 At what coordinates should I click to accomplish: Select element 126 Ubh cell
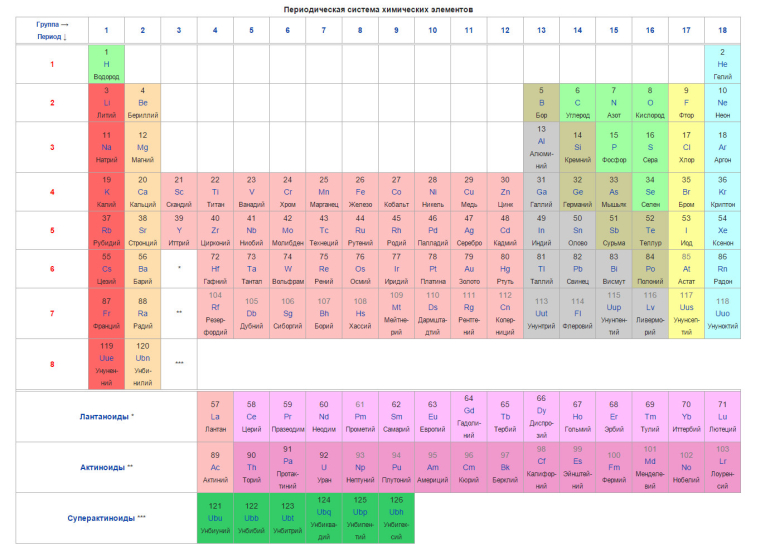[x=396, y=518]
